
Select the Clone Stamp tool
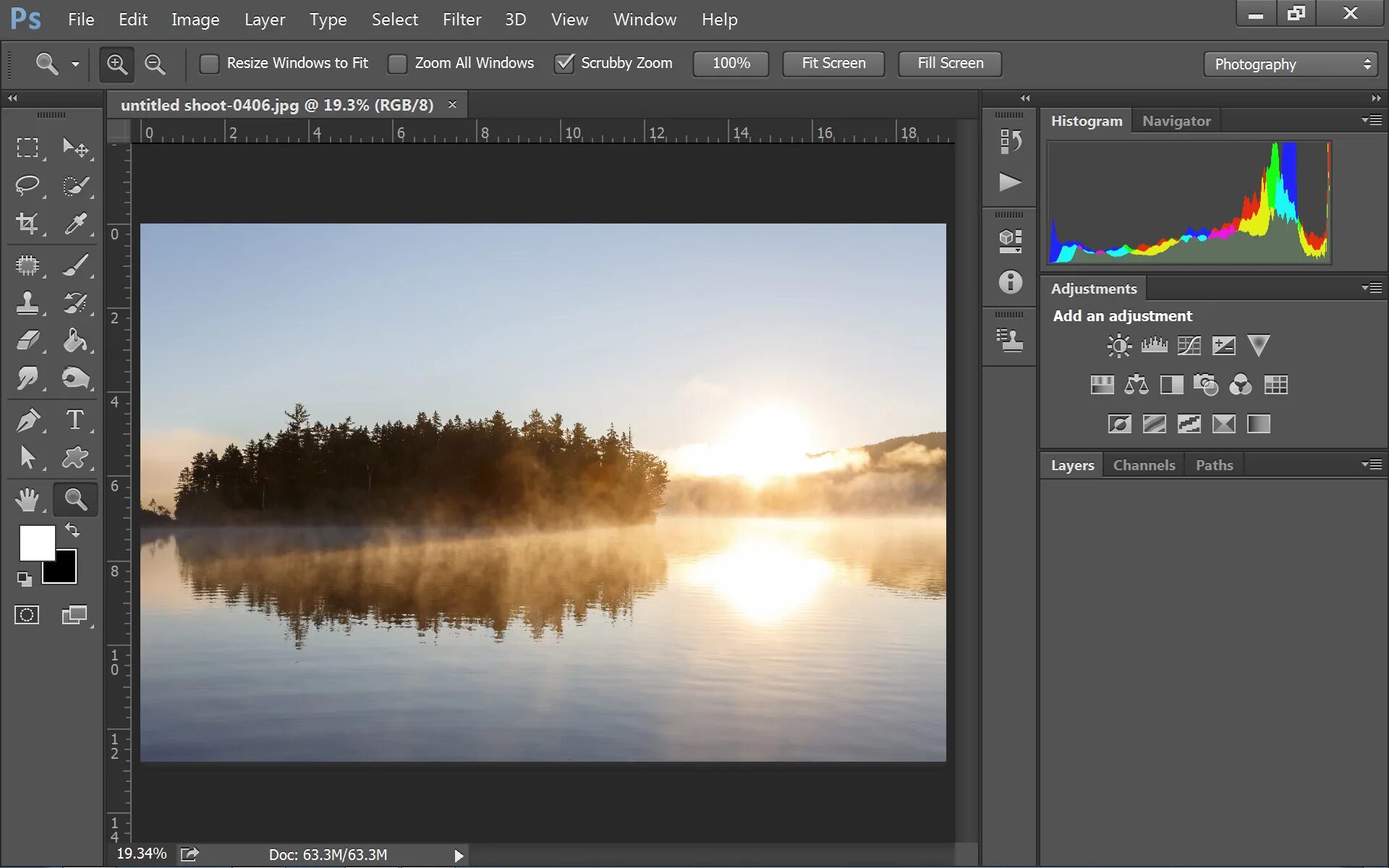tap(25, 303)
